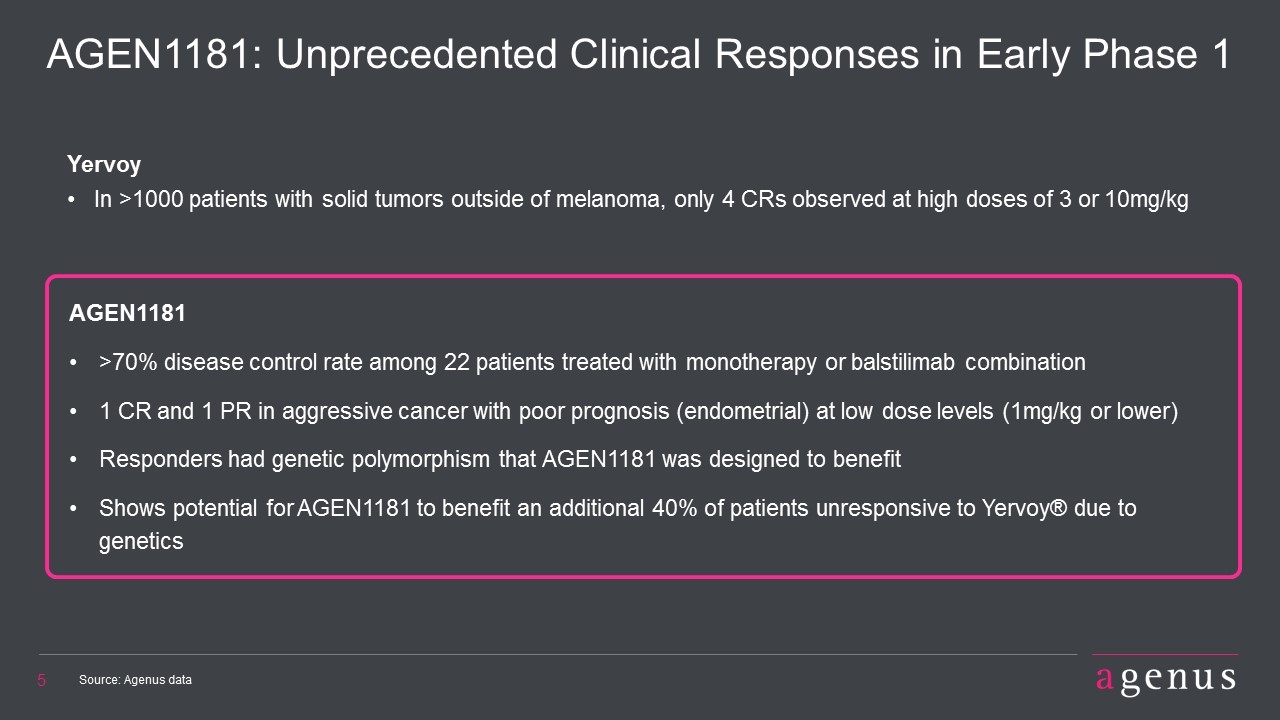Viewport: 1280px width, 720px height.
Task: Click the gray footer divider line
Action: [x=558, y=655]
